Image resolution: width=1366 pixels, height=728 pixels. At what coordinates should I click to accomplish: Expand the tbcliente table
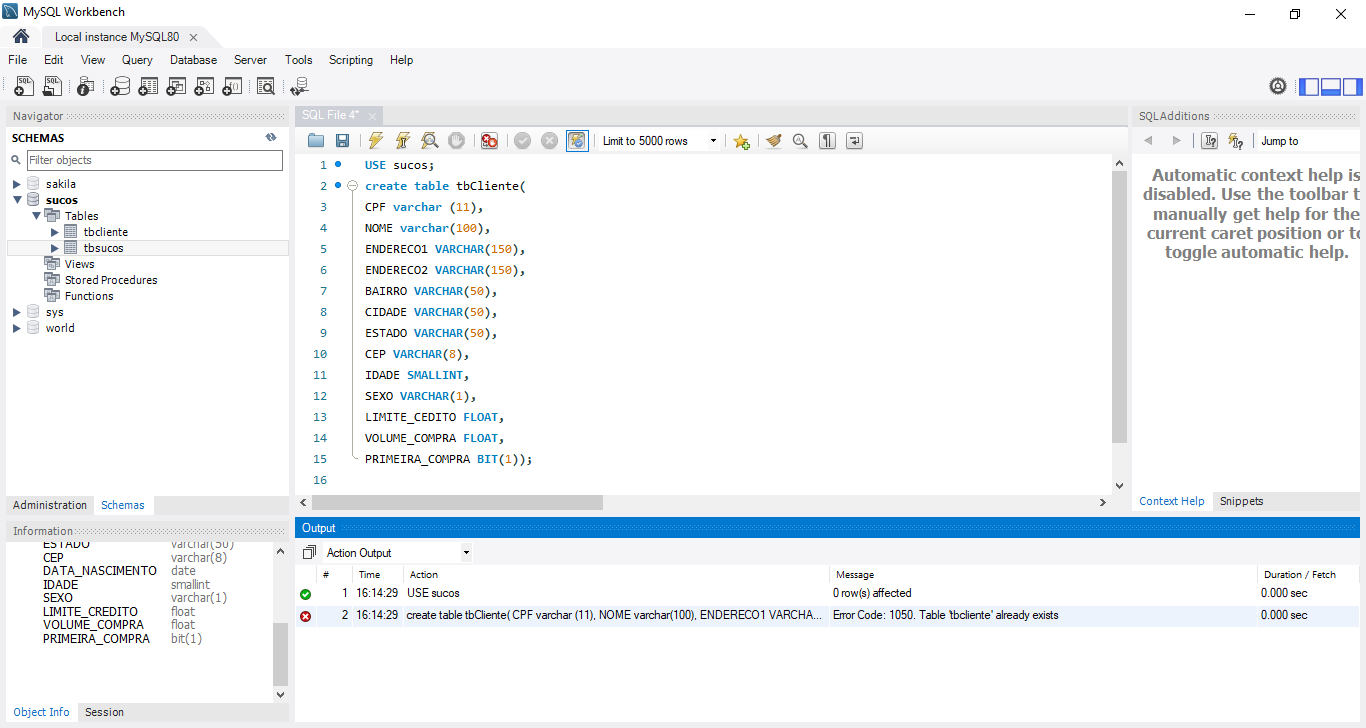(55, 232)
